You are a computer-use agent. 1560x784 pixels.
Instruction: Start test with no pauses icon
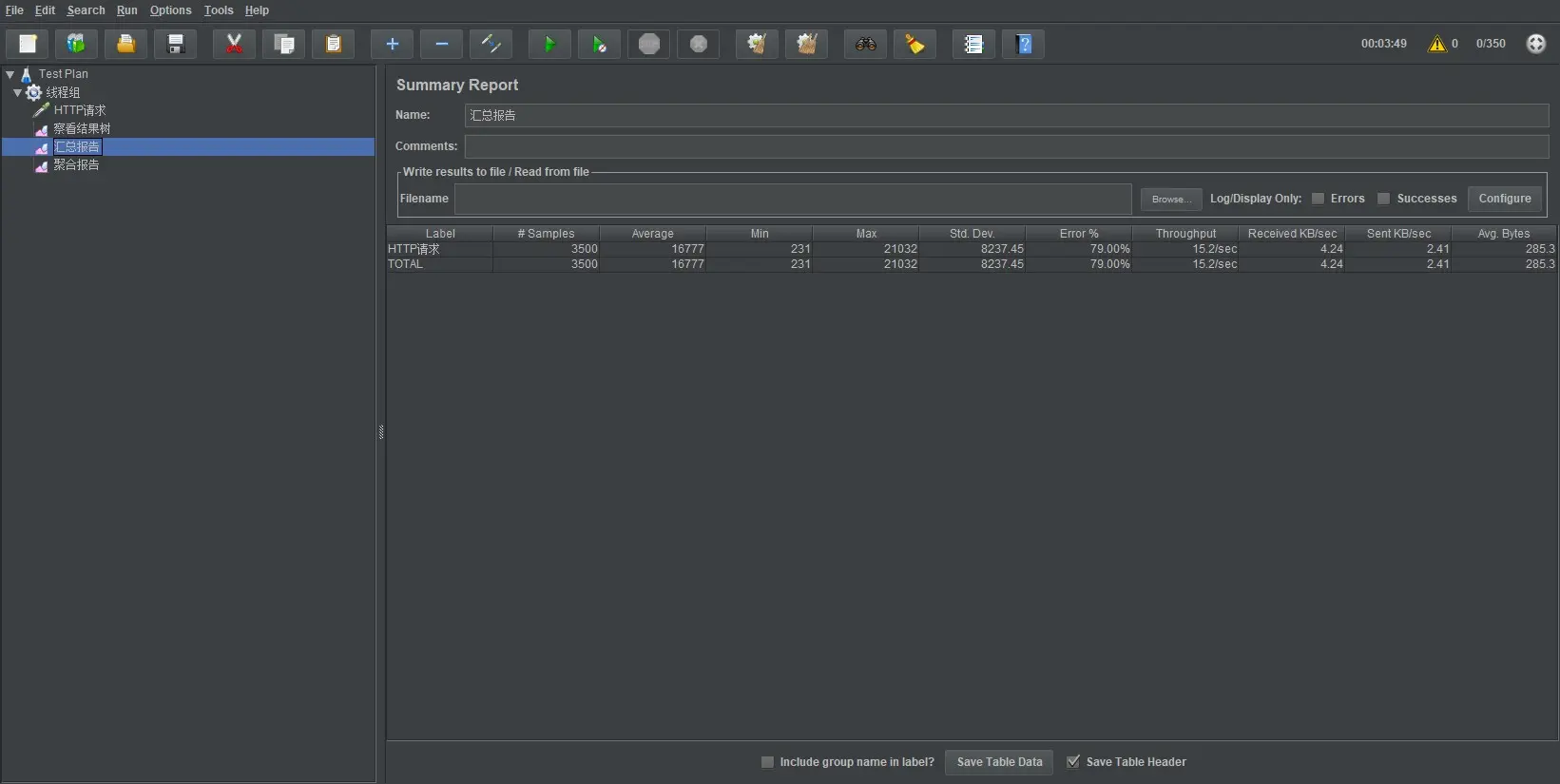[600, 44]
